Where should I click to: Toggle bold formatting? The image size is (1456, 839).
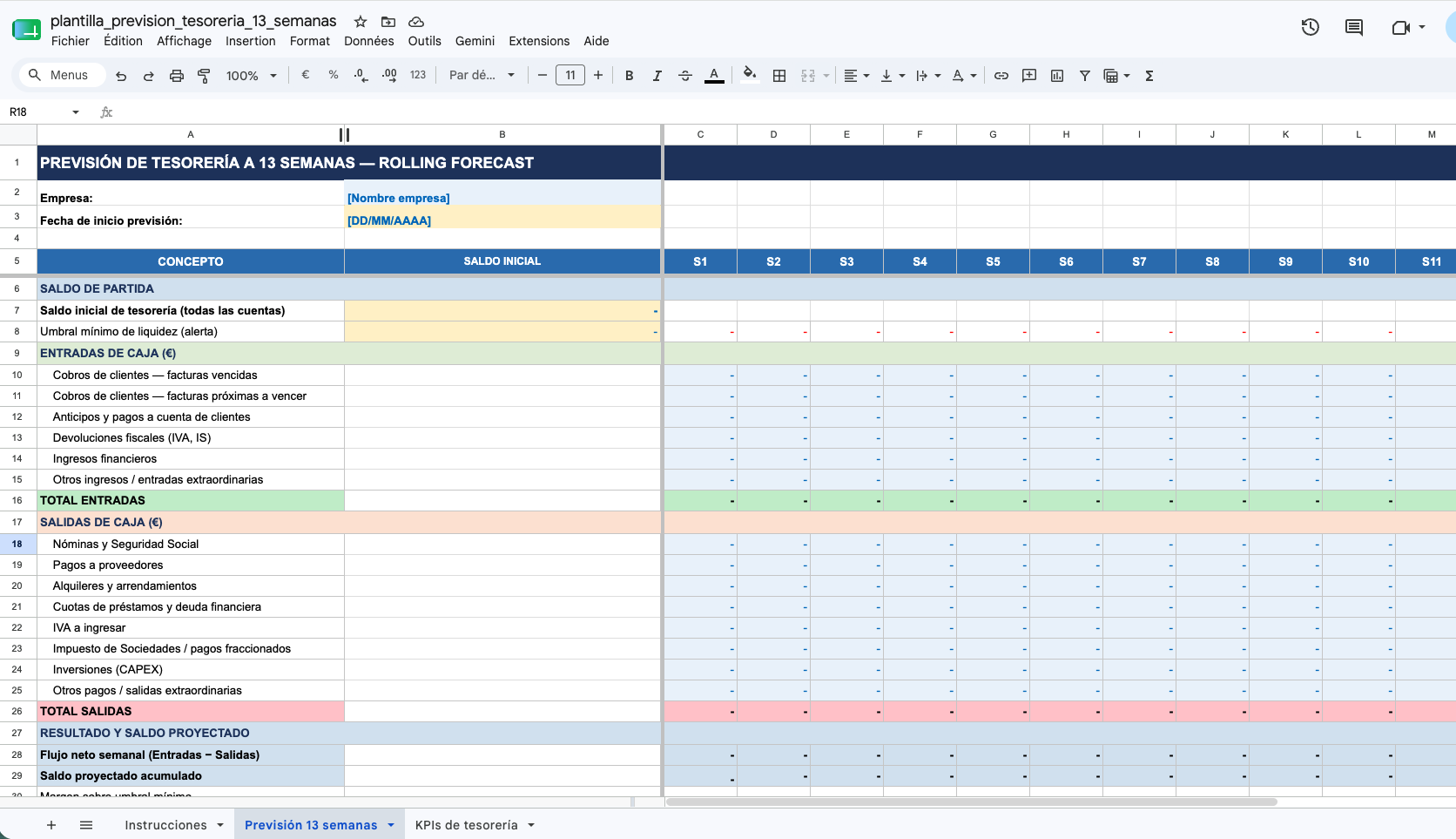pos(630,76)
